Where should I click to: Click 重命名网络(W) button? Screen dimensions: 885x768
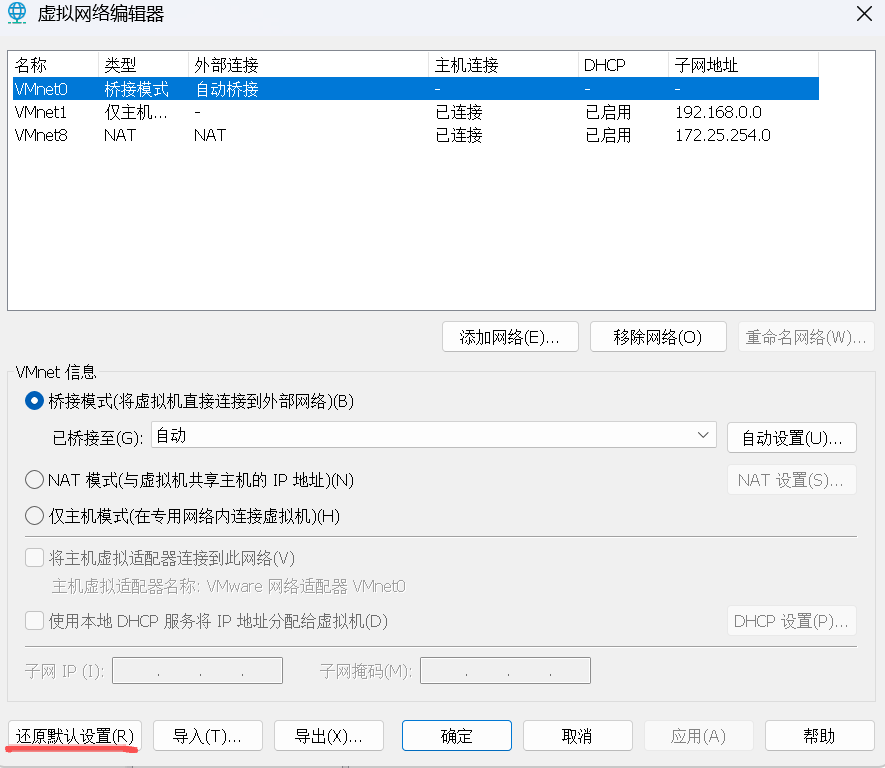click(x=805, y=337)
